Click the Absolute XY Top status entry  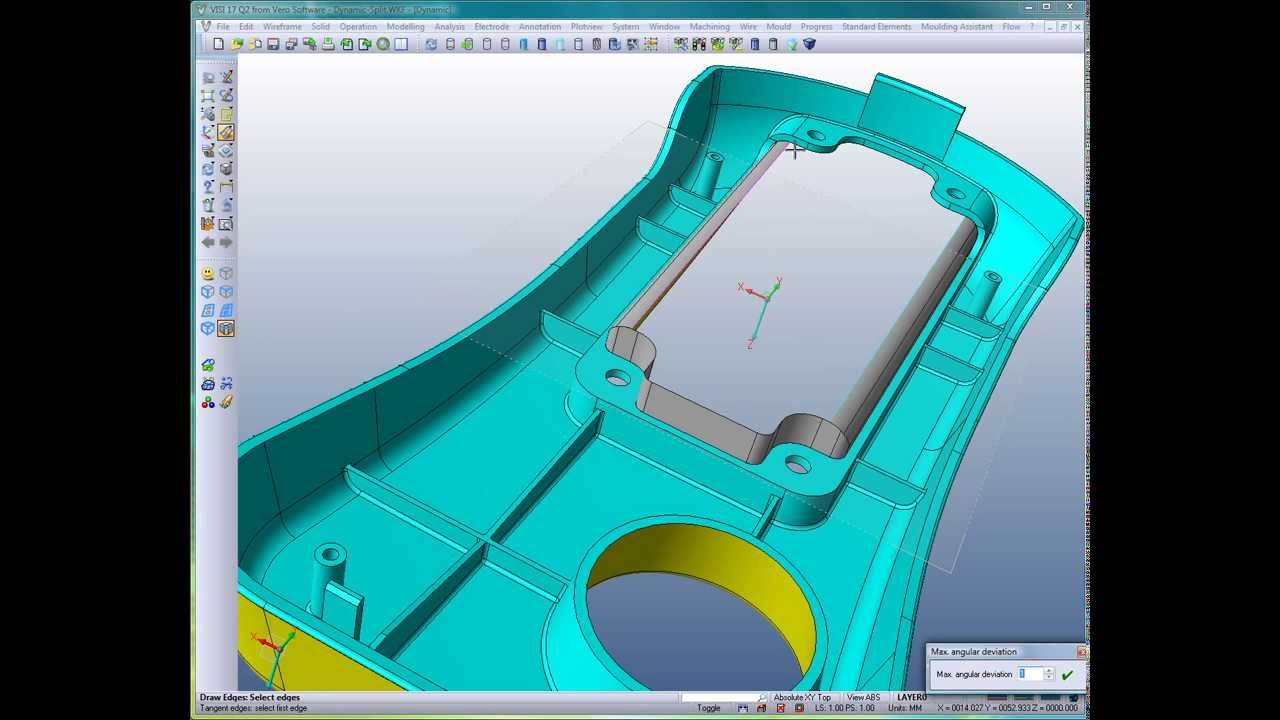point(802,697)
